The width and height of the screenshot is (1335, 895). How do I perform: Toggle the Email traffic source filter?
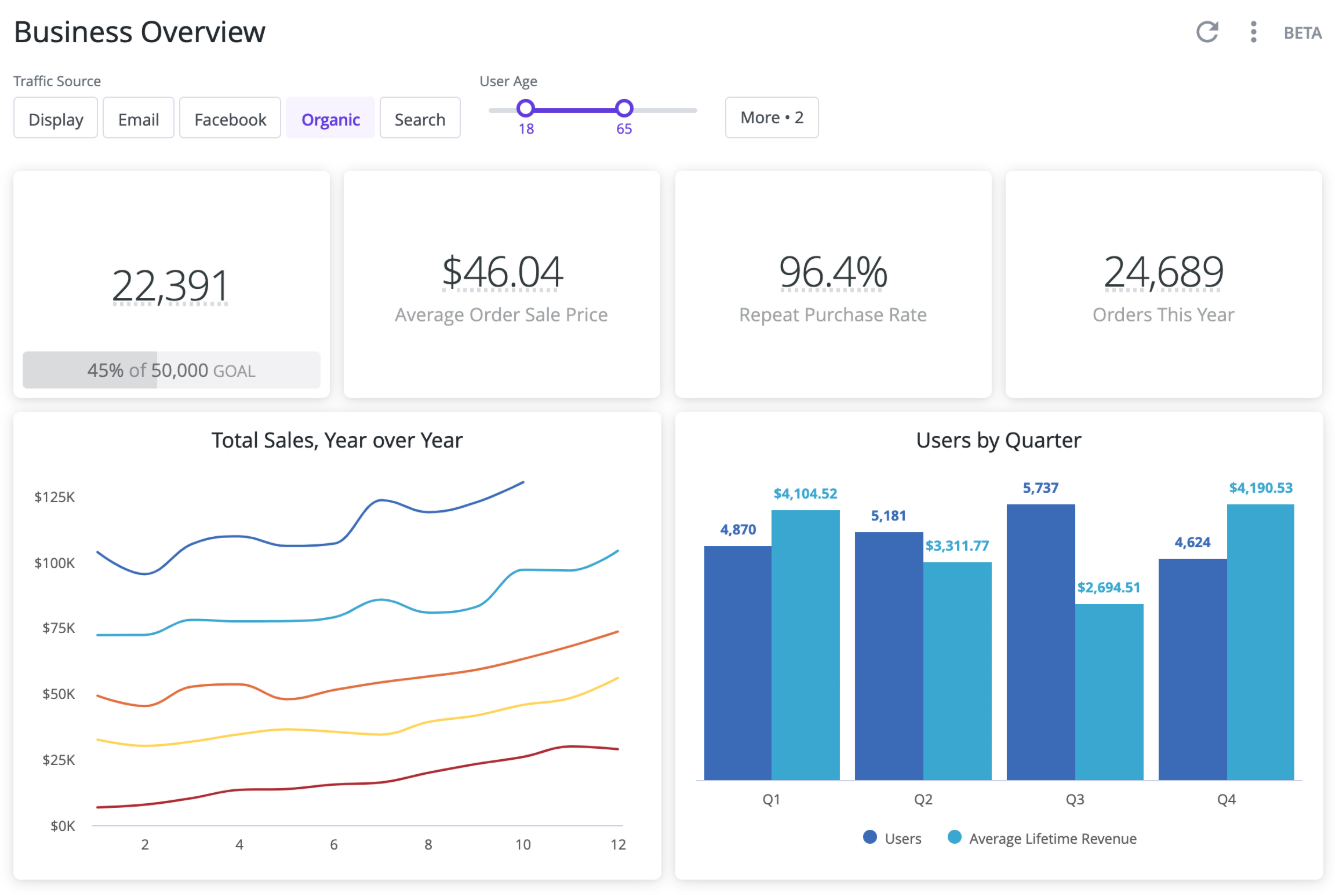[138, 118]
